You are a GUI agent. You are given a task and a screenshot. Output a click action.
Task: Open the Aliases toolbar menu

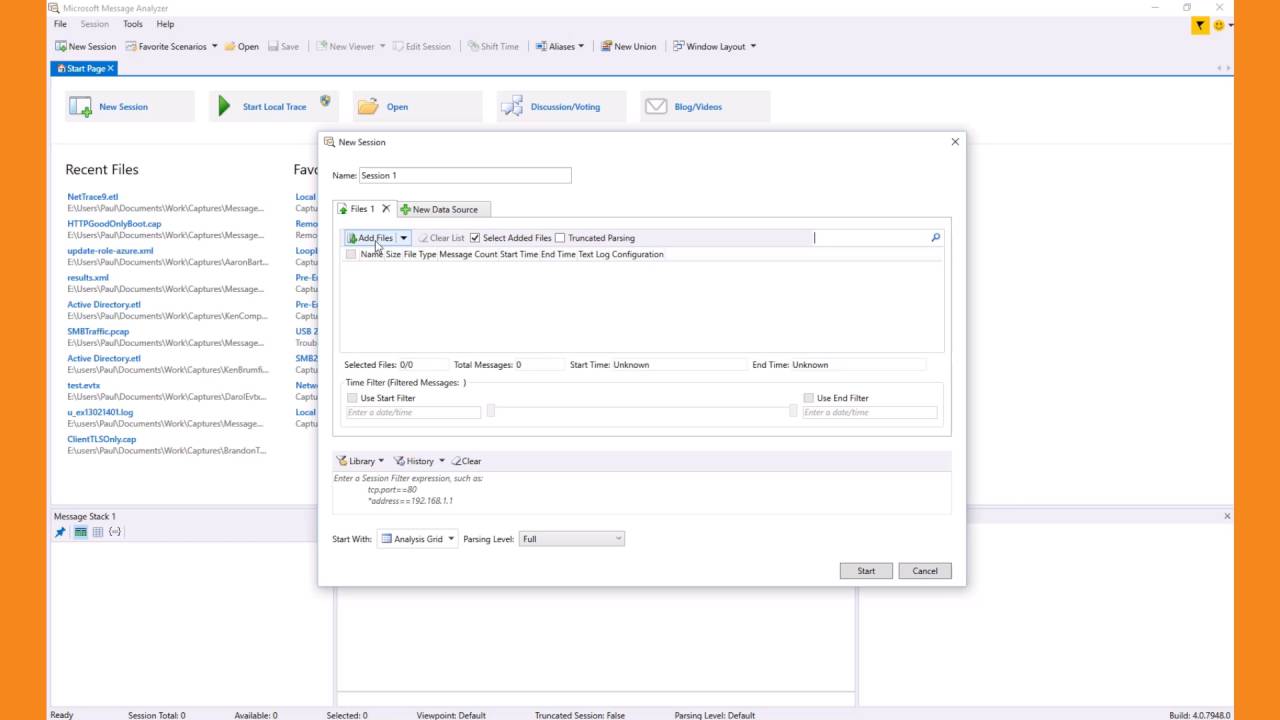560,46
